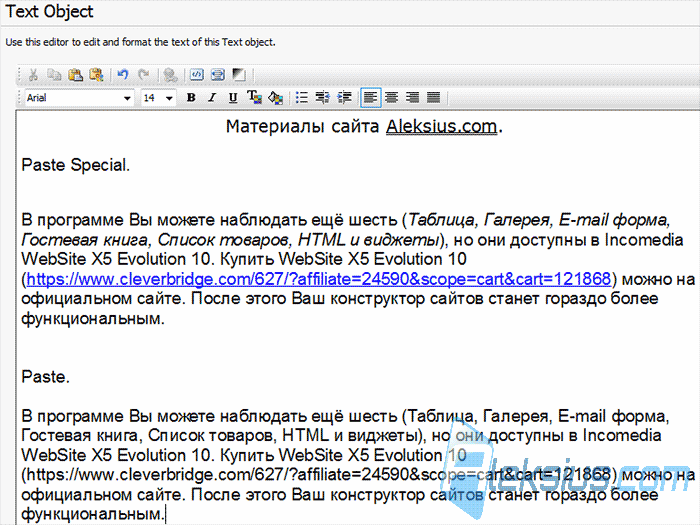This screenshot has width=700, height=525.
Task: Click the 'Paste.' text line
Action: point(46,377)
